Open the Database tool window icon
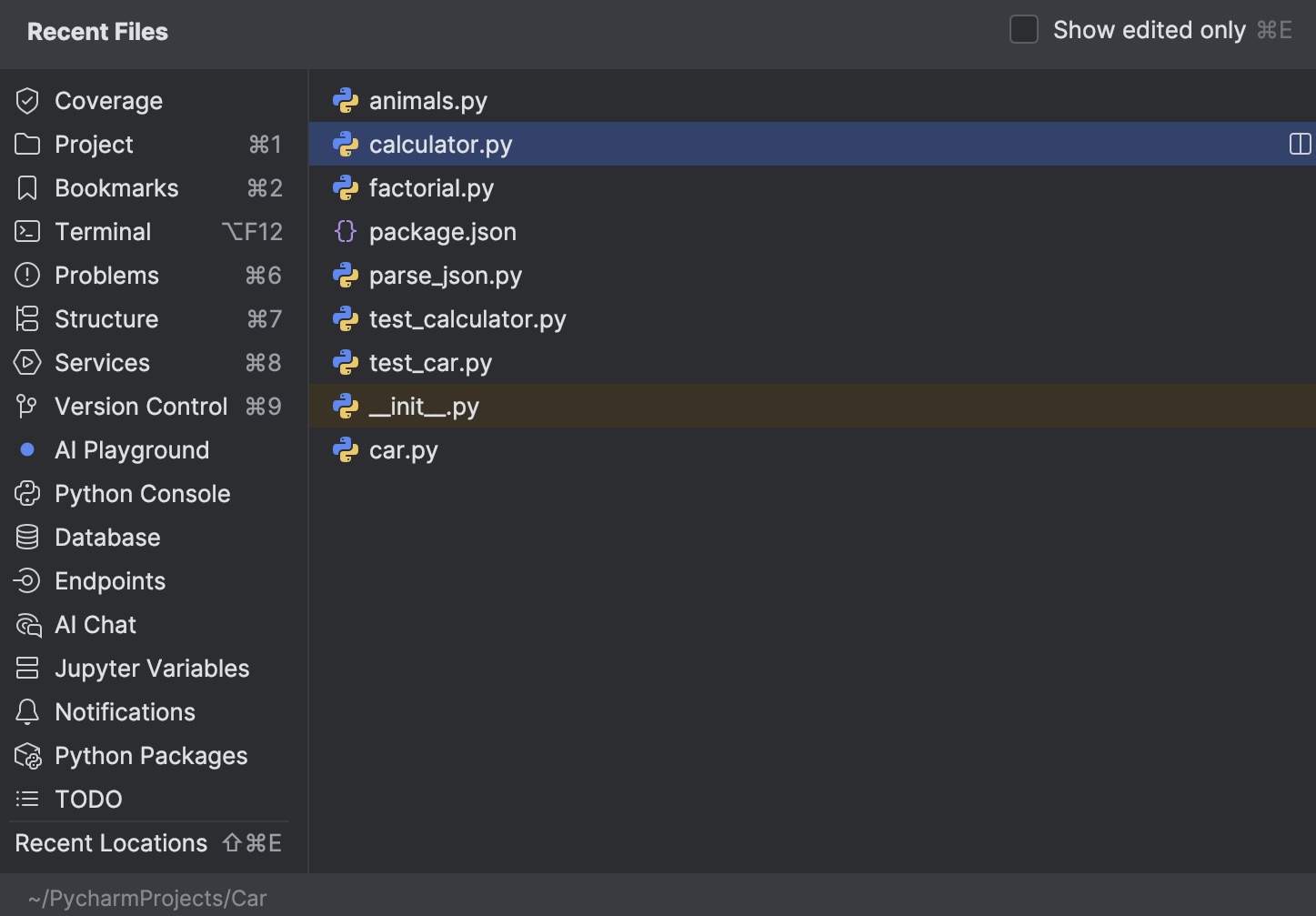Screen dimensions: 1316x916 (x=26, y=537)
